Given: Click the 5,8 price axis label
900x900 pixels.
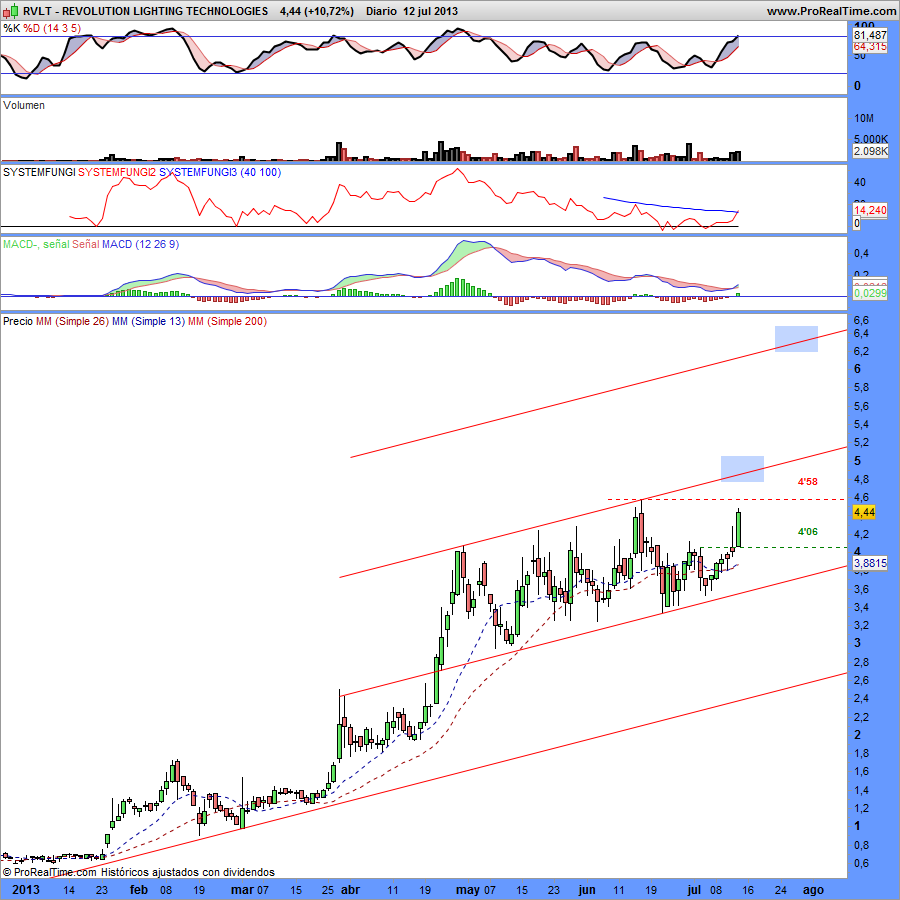Looking at the screenshot, I should 862,387.
